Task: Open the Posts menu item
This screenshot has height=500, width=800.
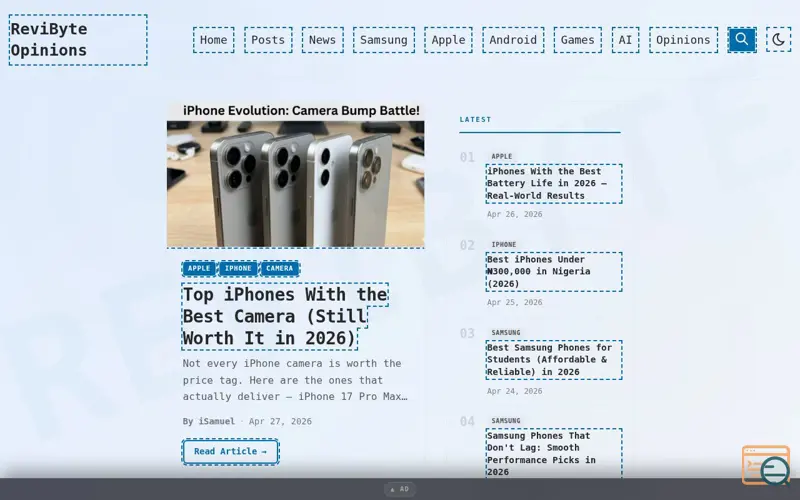Action: [x=268, y=40]
